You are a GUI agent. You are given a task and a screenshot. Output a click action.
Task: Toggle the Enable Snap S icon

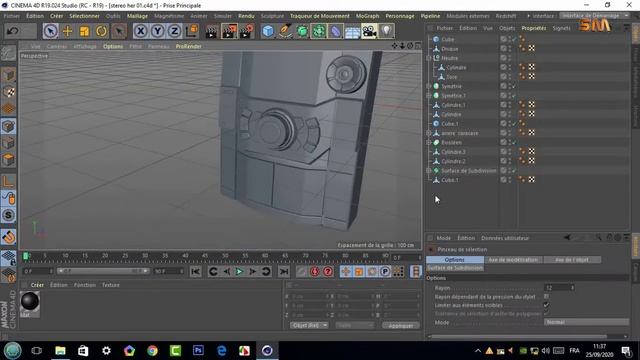(8, 215)
